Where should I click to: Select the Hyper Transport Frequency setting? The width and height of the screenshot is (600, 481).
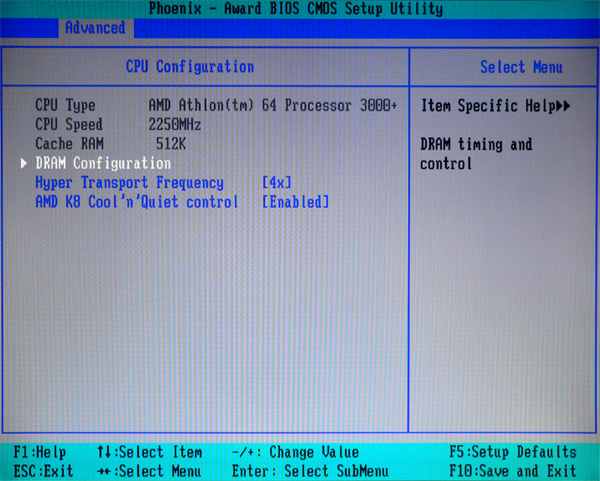click(129, 183)
